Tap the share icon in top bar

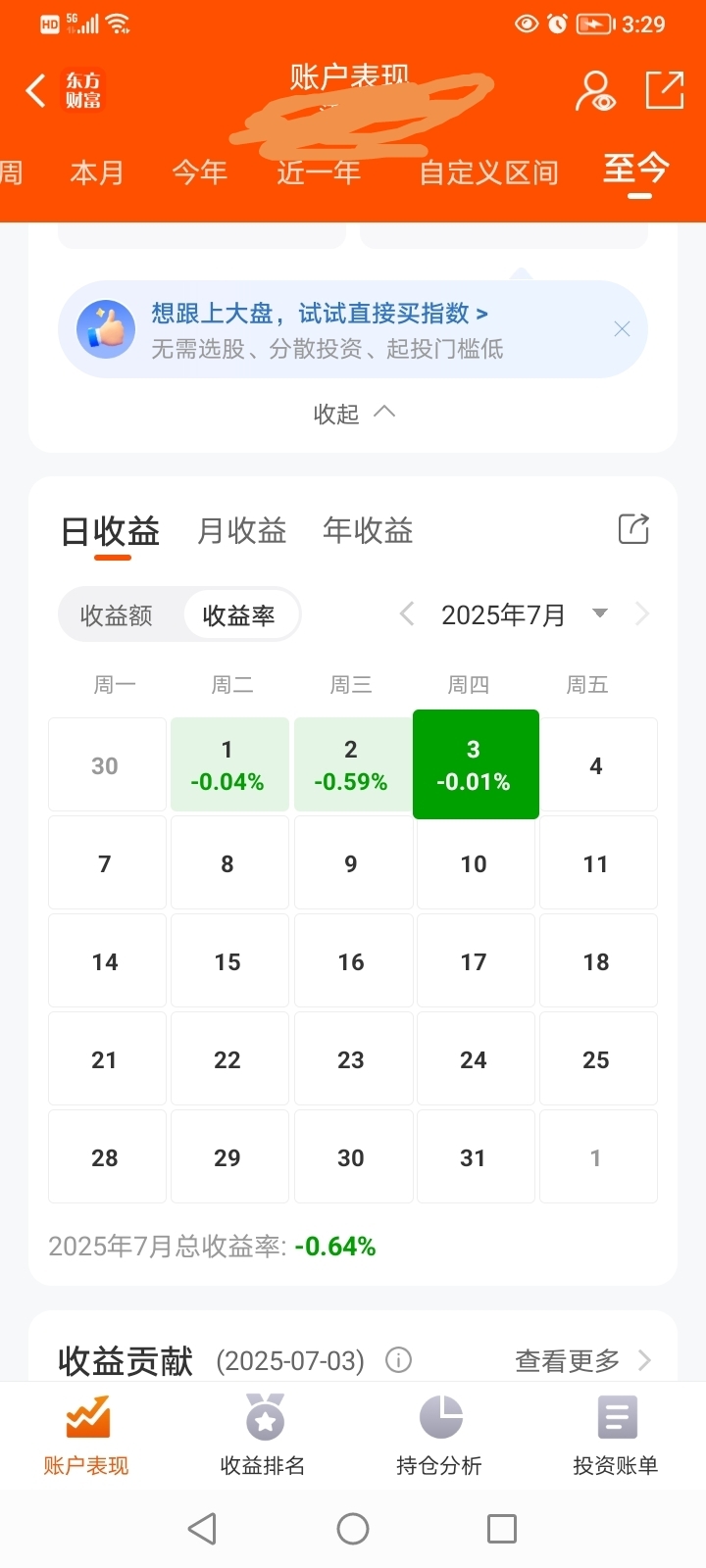[x=665, y=89]
